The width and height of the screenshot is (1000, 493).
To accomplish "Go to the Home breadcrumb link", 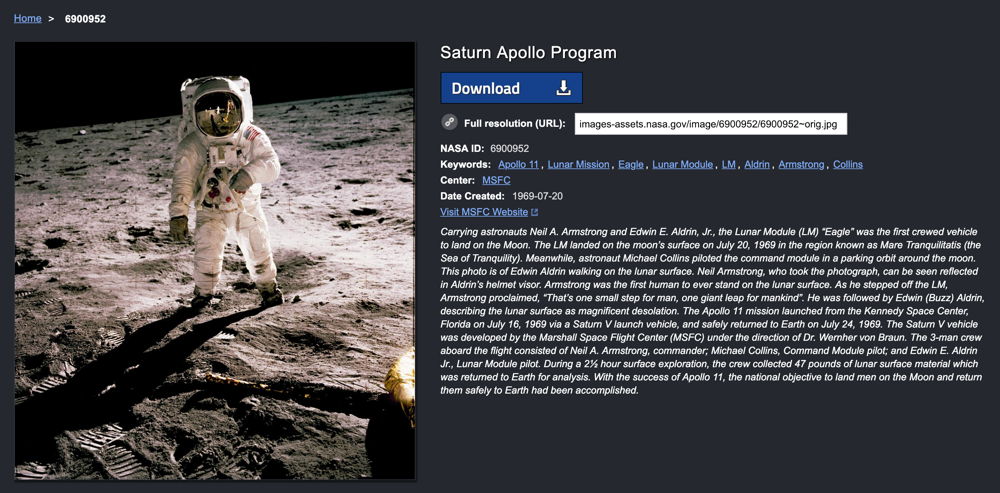I will [28, 18].
